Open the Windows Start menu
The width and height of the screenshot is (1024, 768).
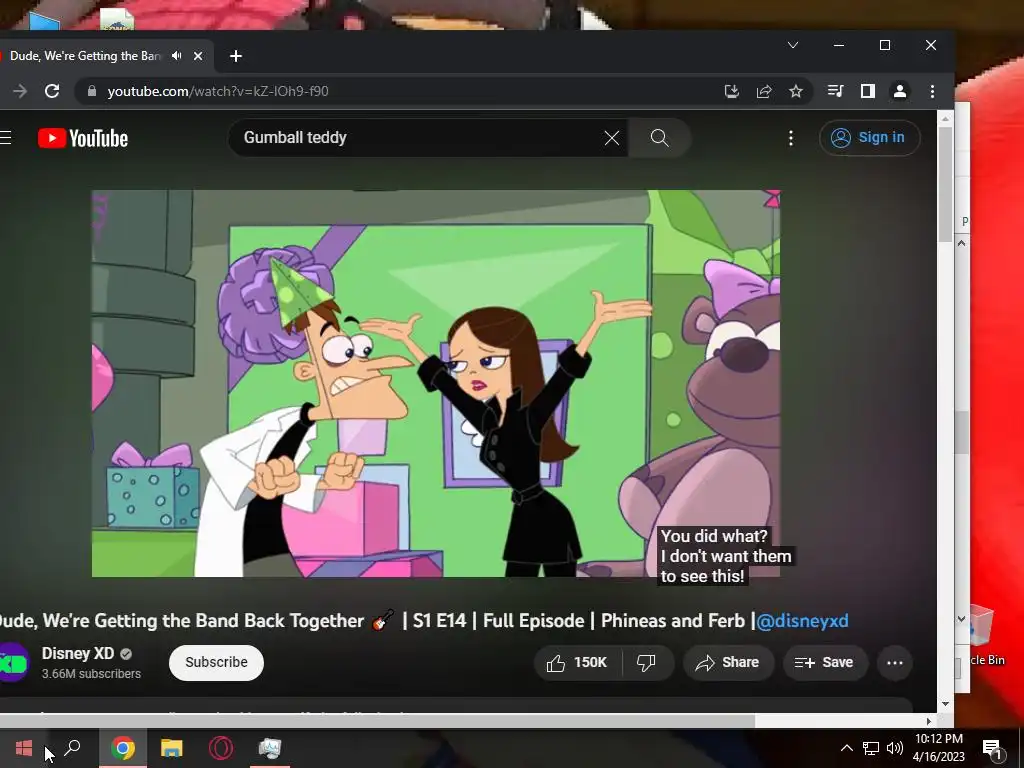(x=24, y=748)
